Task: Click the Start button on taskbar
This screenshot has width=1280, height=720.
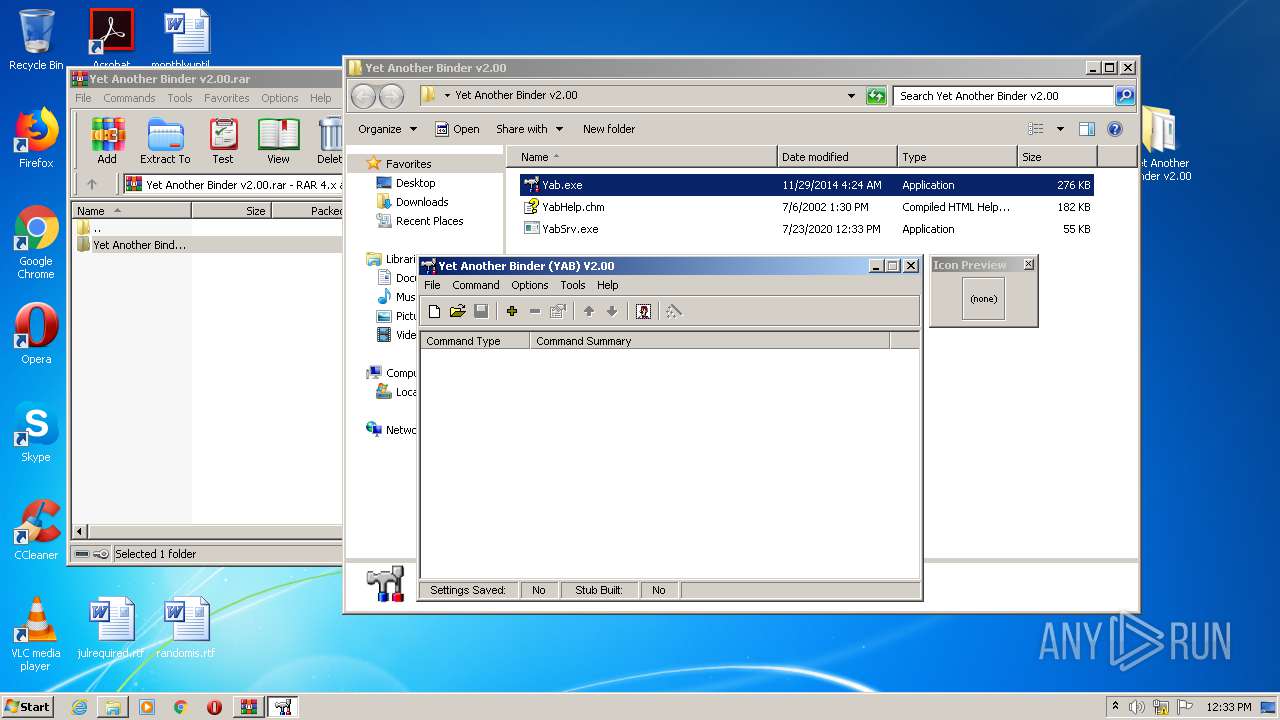Action: (27, 706)
